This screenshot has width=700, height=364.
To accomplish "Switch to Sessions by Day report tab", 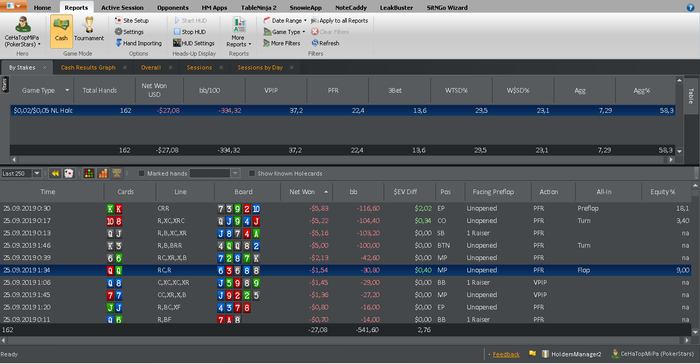I will 260,67.
